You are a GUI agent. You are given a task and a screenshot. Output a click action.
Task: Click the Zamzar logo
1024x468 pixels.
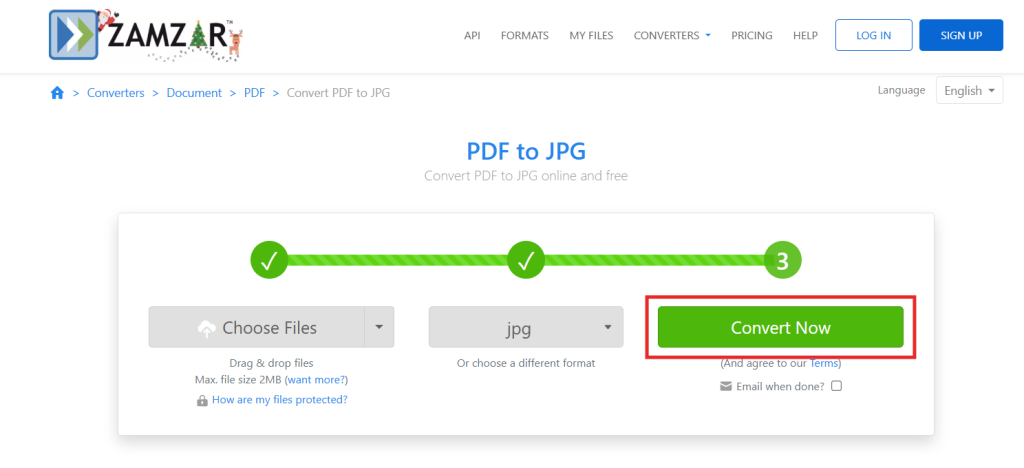tap(147, 35)
